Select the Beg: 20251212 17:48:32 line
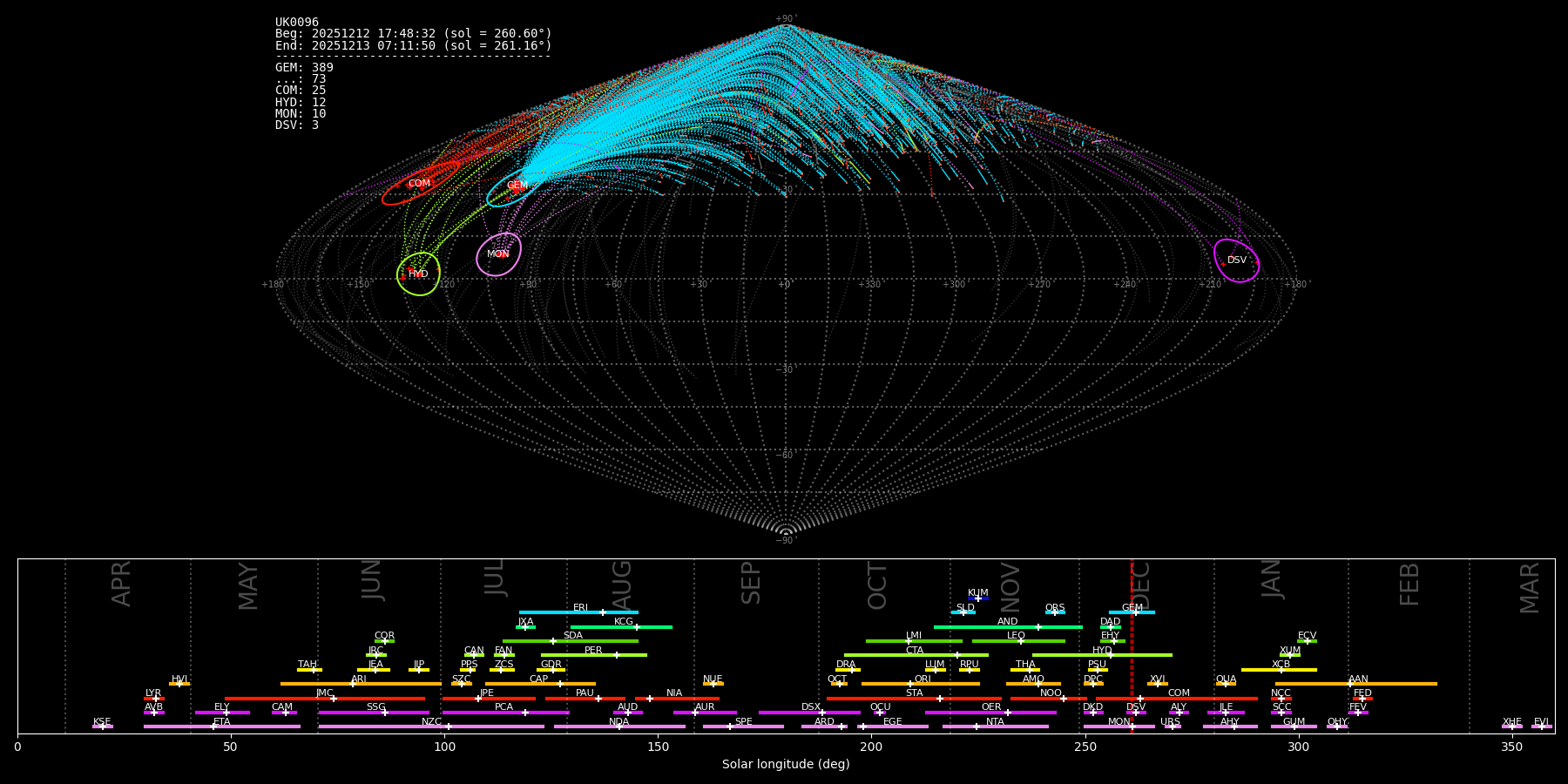Viewport: 1568px width, 784px height. [x=414, y=34]
